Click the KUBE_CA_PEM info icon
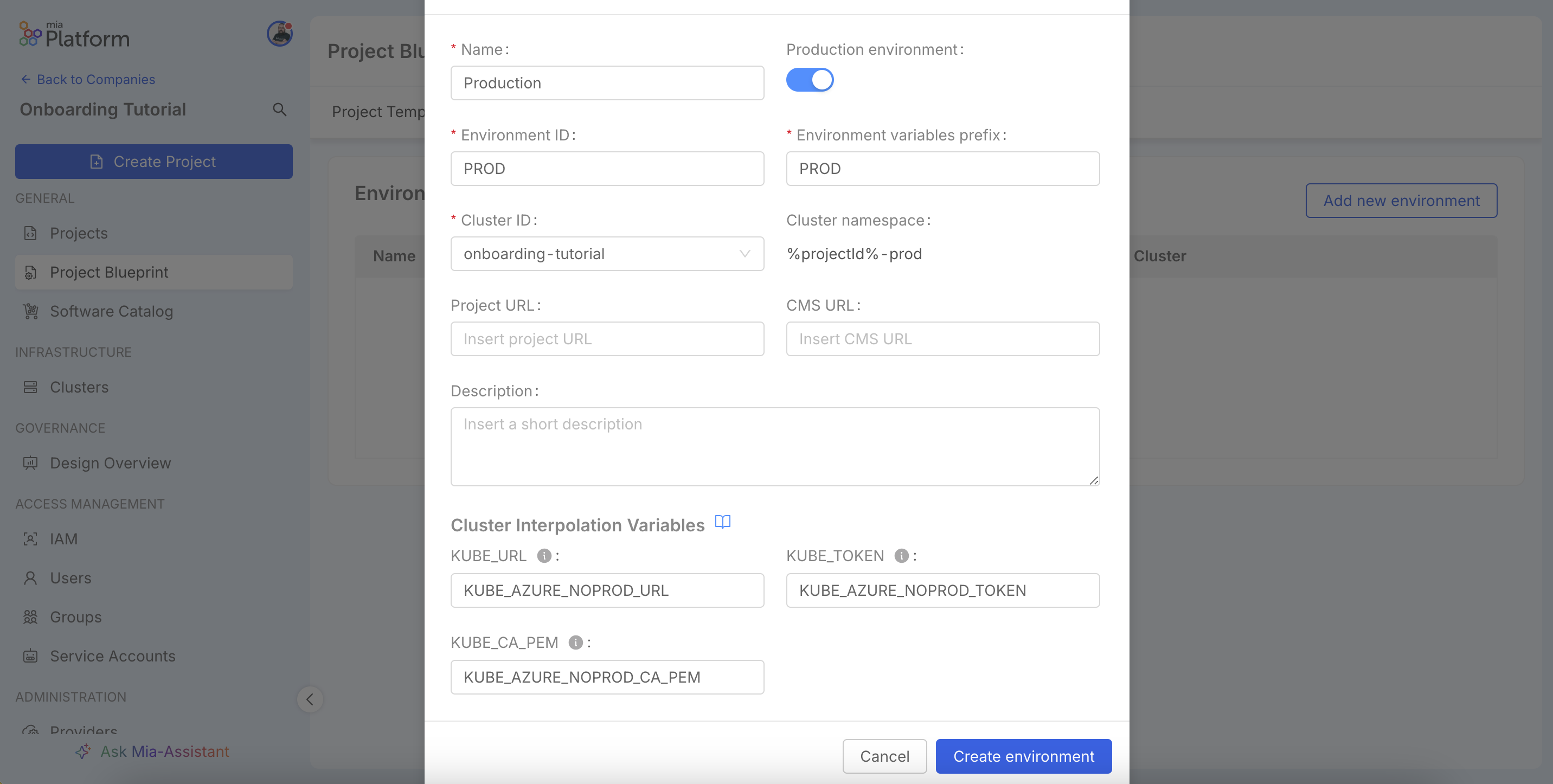Image resolution: width=1553 pixels, height=784 pixels. [x=575, y=642]
